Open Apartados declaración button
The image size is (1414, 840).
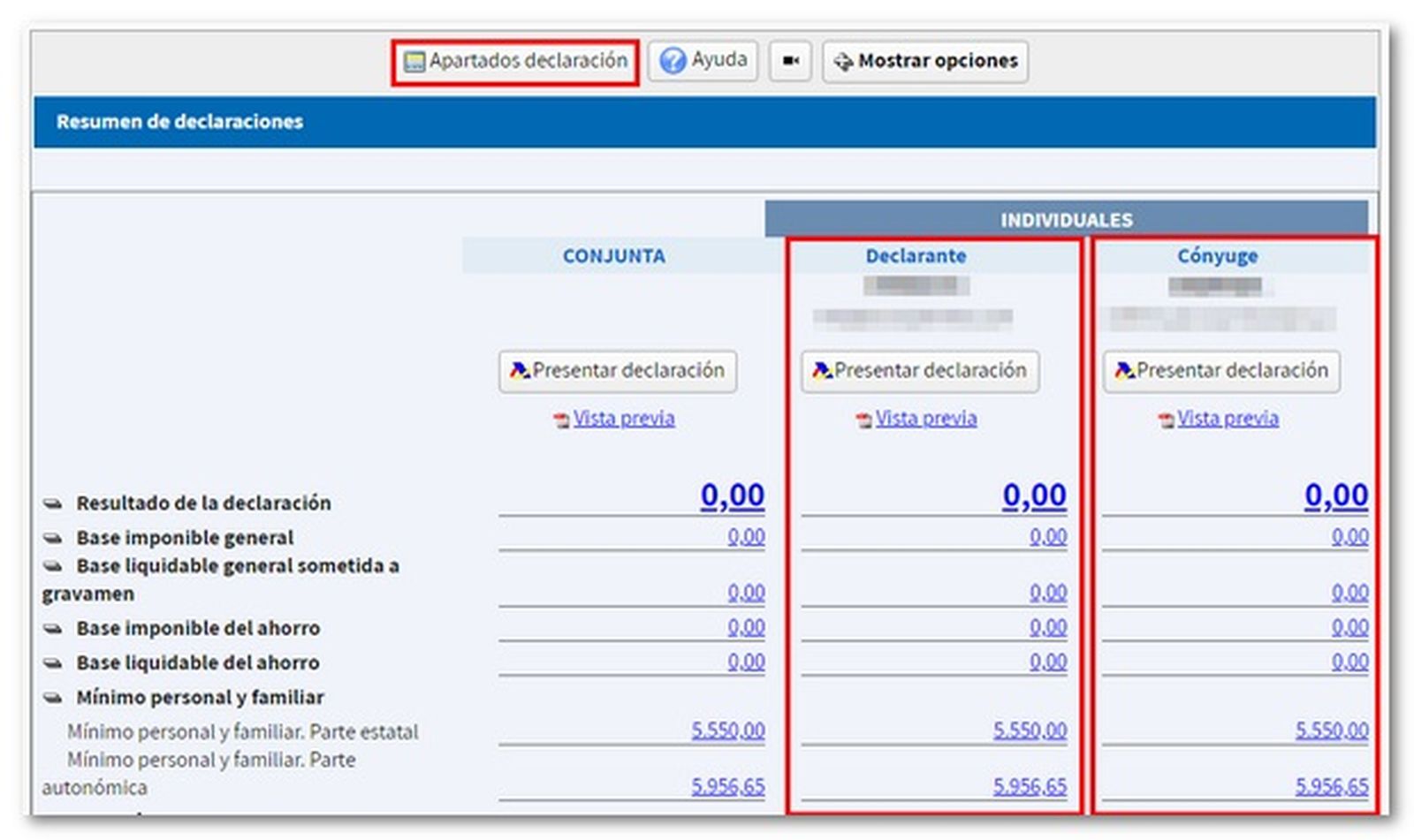515,62
